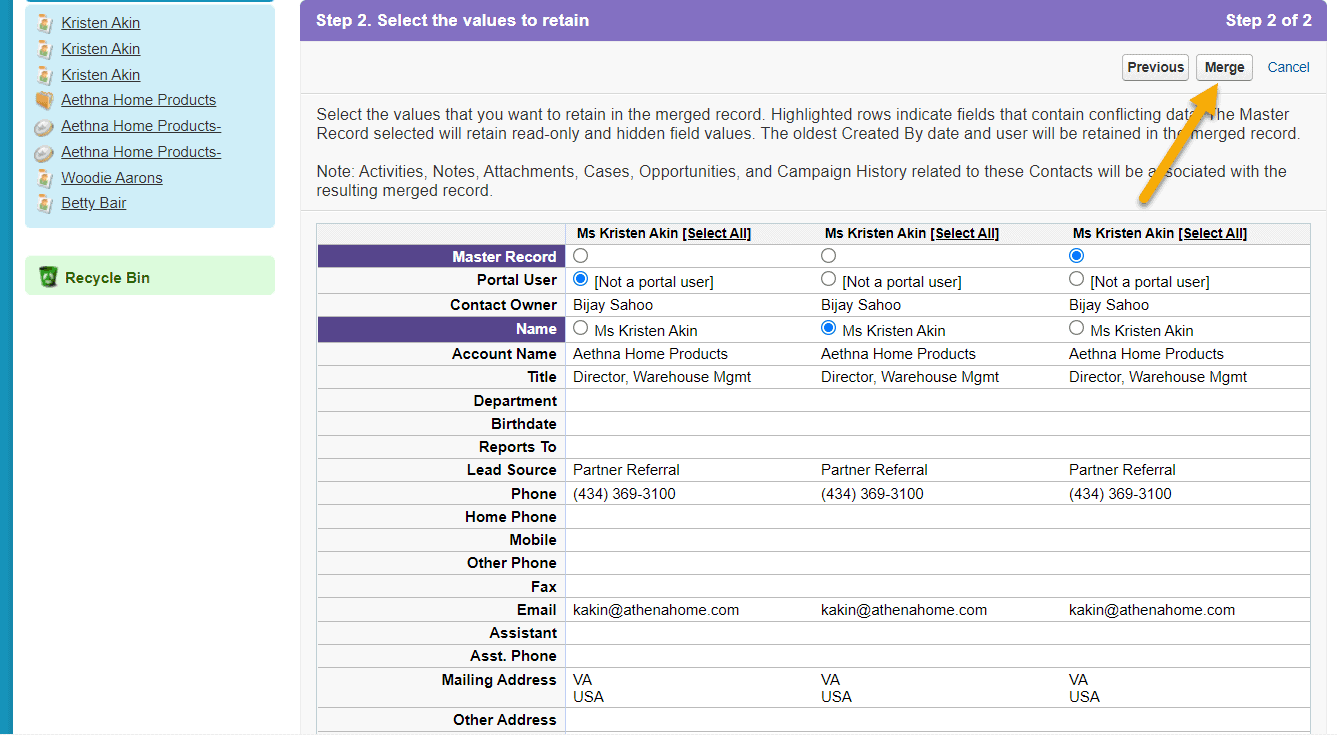Screen dimensions: 1337x735
Task: Click the Previous button
Action: click(1155, 67)
